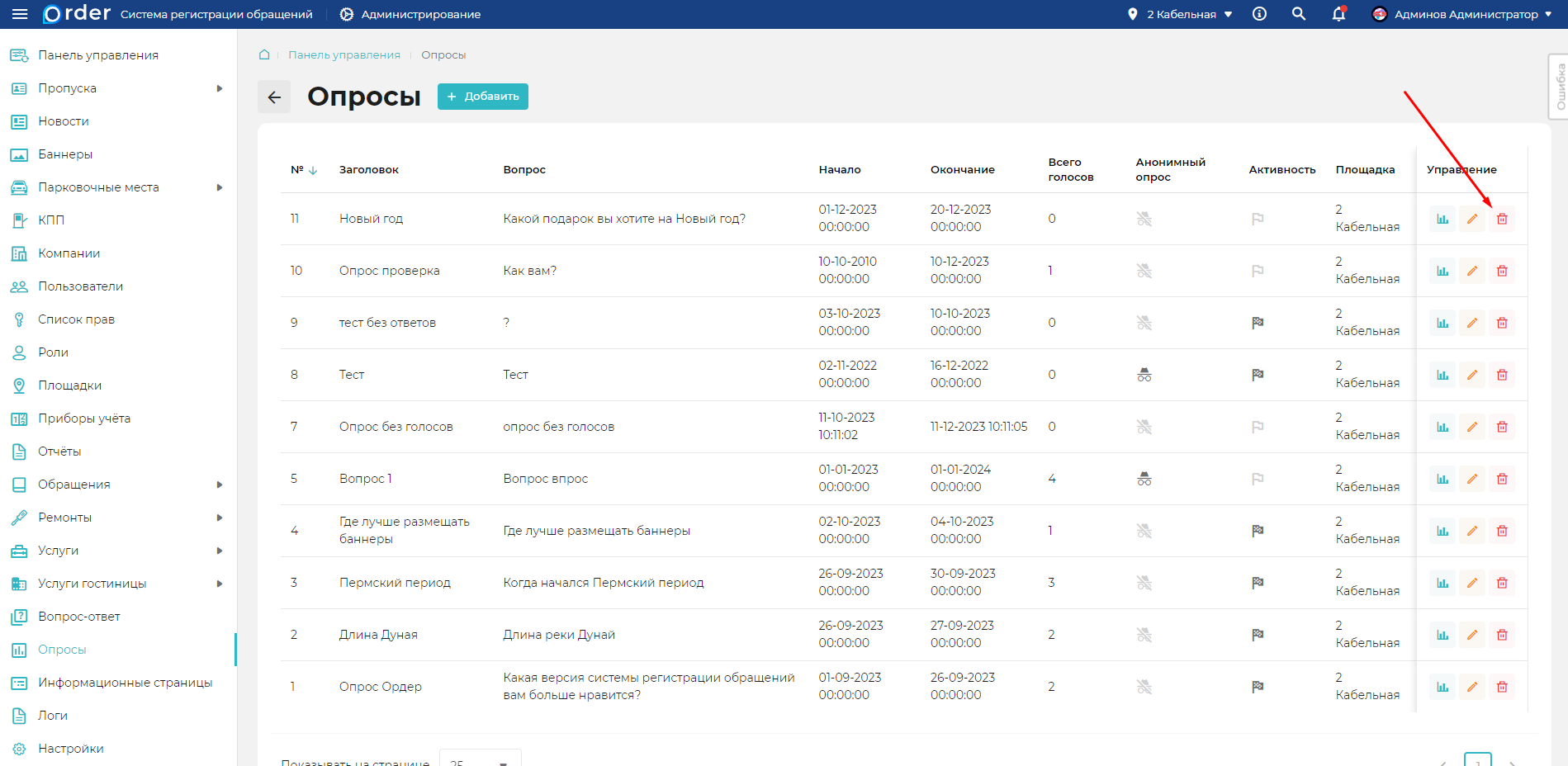Click the info circle icon in header
This screenshot has height=766, width=1568.
tap(1259, 14)
